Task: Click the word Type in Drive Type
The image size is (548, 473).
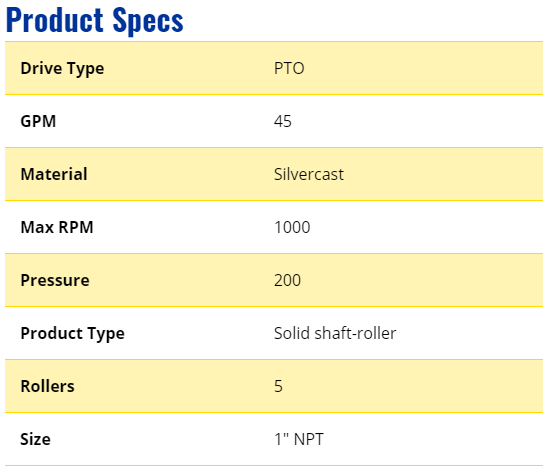Action: 86,70
